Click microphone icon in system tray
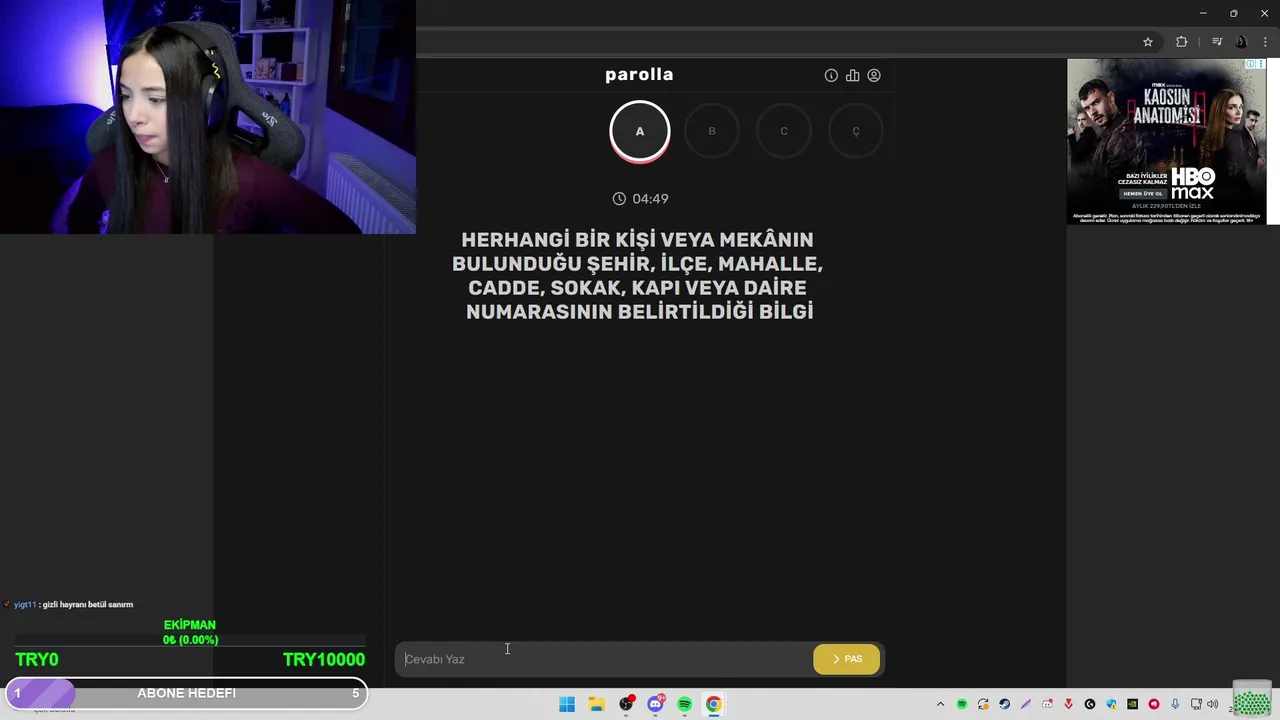 1175,704
